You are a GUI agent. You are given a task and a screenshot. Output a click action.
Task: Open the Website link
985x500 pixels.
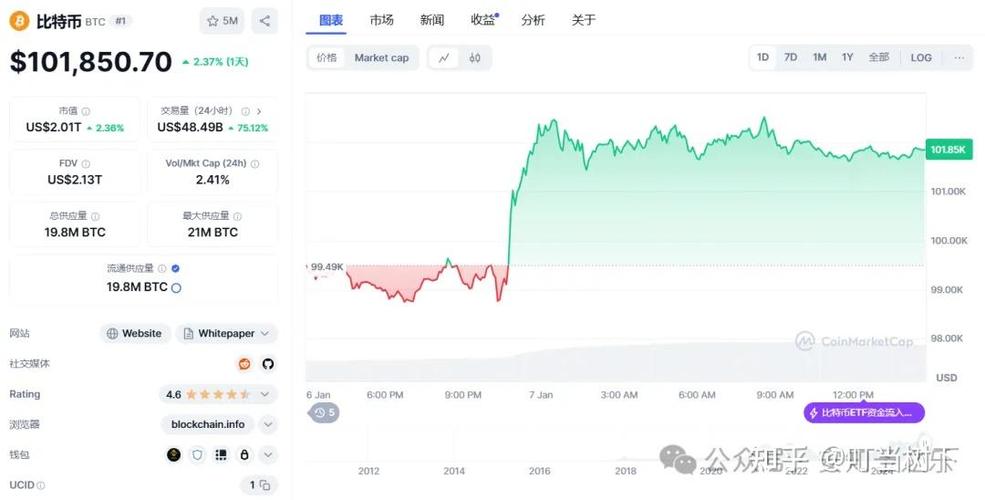[134, 333]
